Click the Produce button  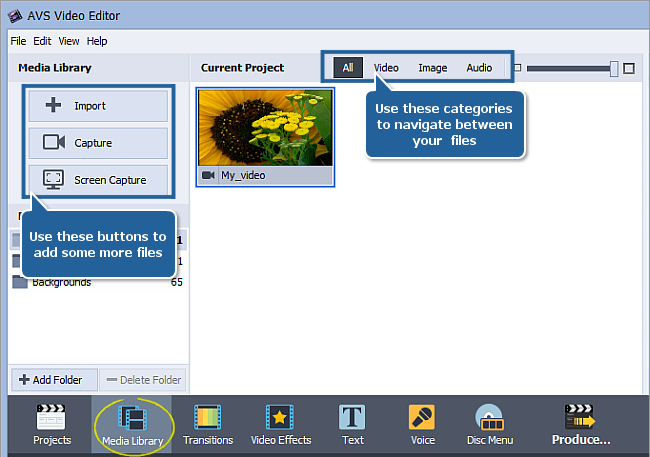[580, 425]
